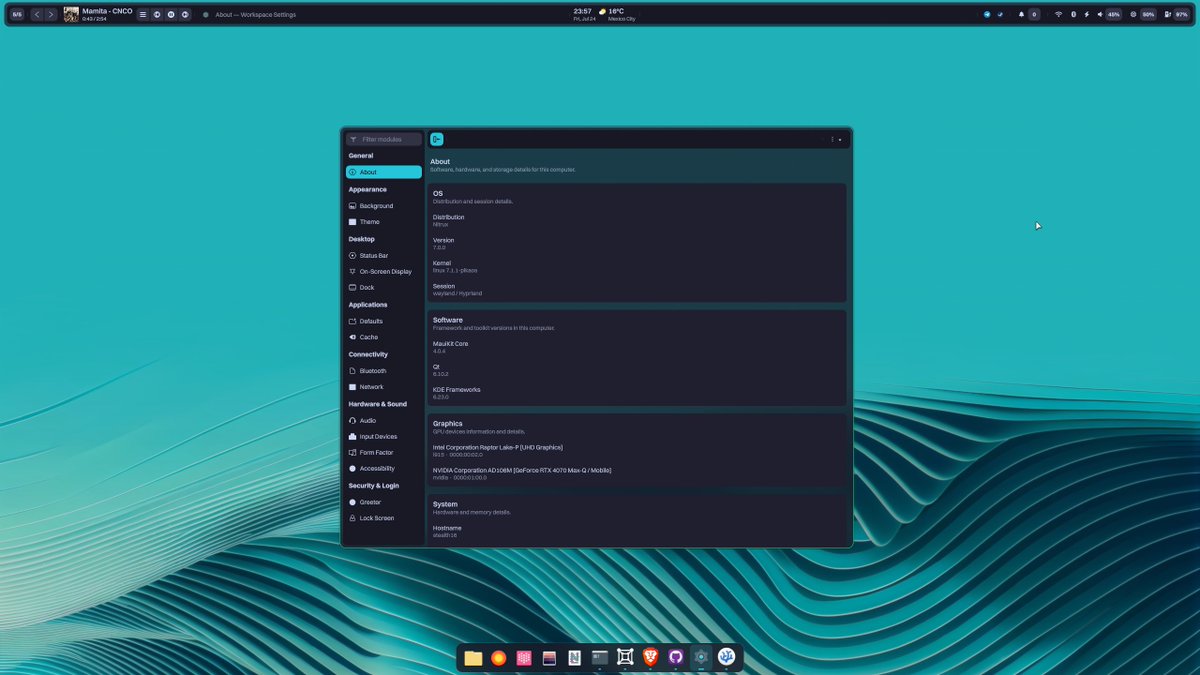Click the Telegram tray icon
Viewport: 1200px width, 675px height.
pyautogui.click(x=987, y=14)
